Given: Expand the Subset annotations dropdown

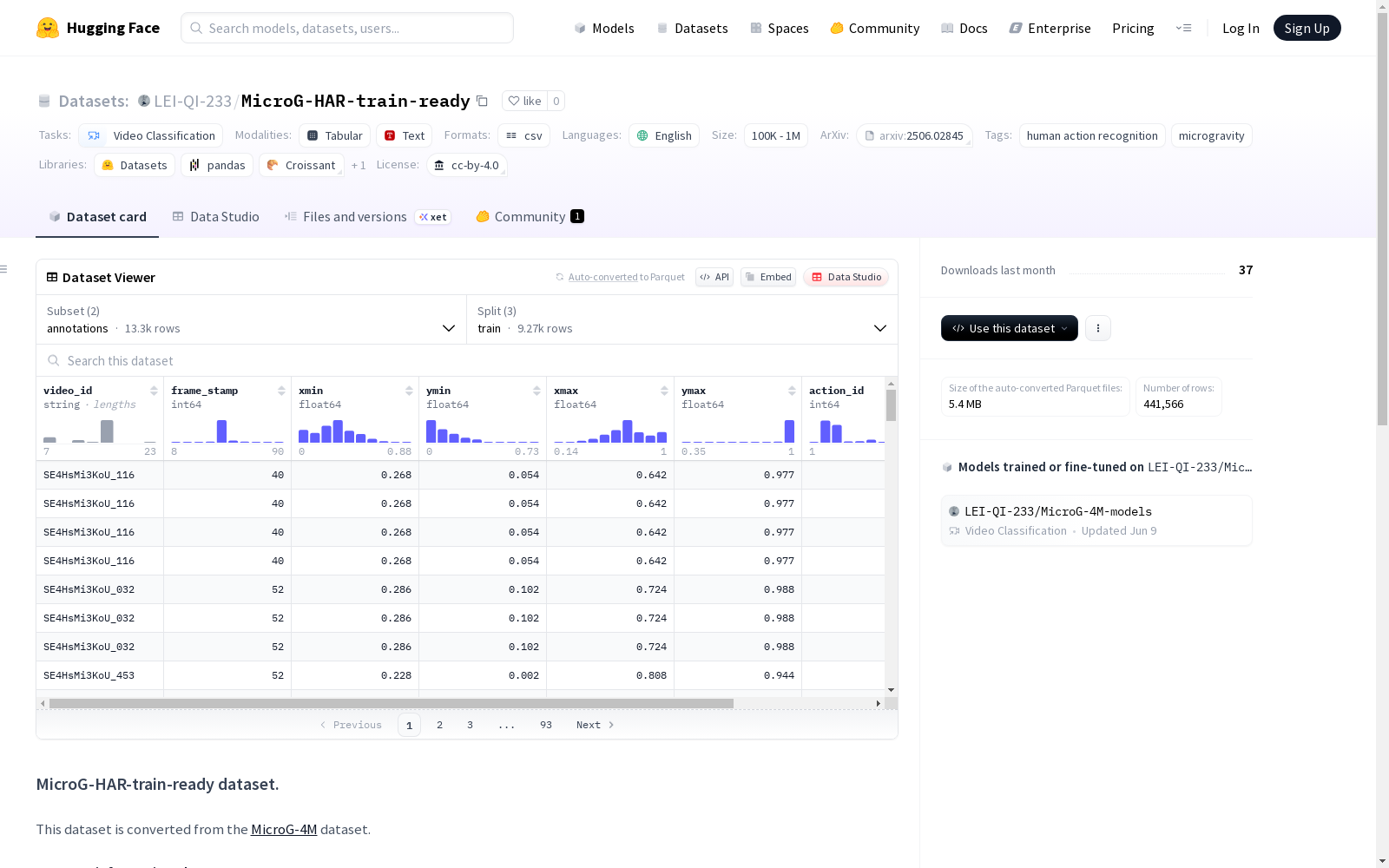Looking at the screenshot, I should click(x=252, y=319).
